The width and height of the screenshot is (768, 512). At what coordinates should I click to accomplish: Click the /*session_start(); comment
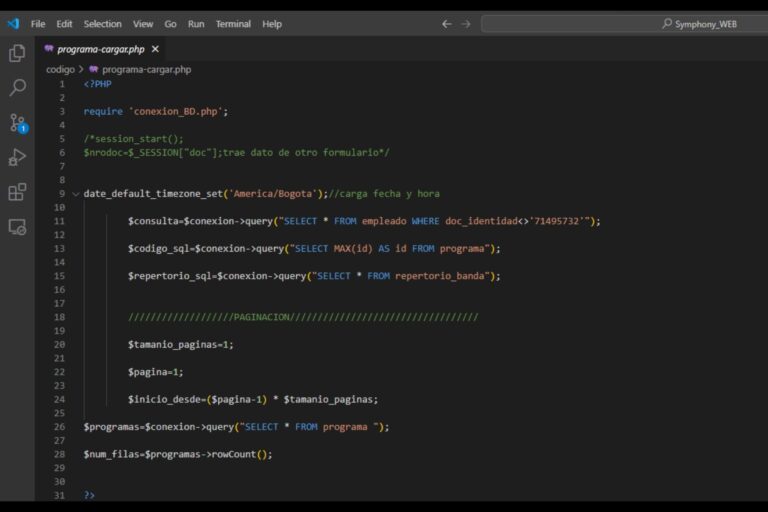click(133, 139)
